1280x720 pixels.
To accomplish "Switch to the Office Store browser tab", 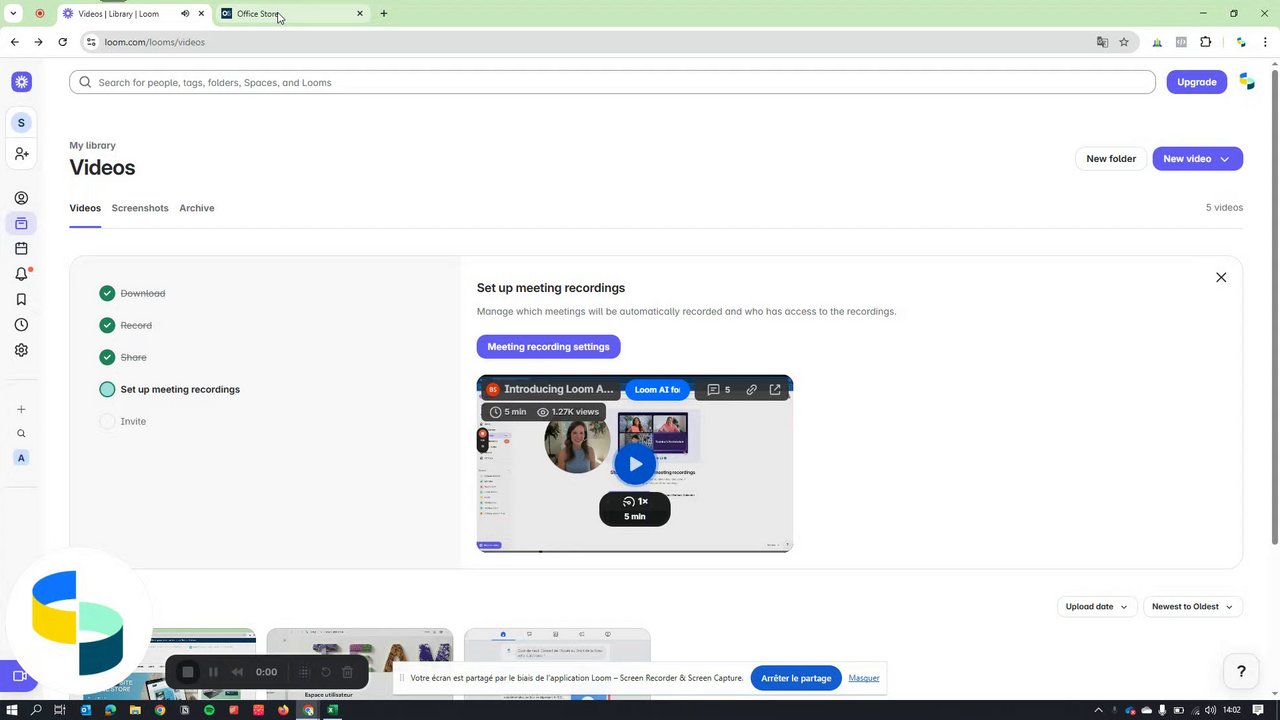I will tap(292, 14).
